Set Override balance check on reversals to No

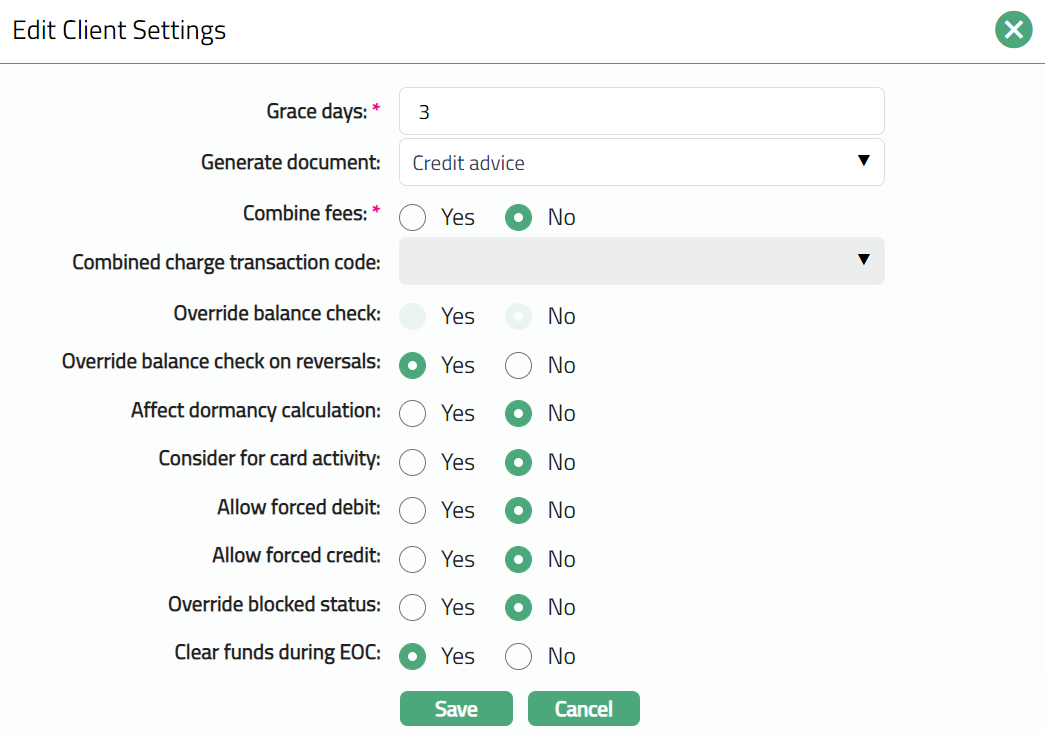518,365
